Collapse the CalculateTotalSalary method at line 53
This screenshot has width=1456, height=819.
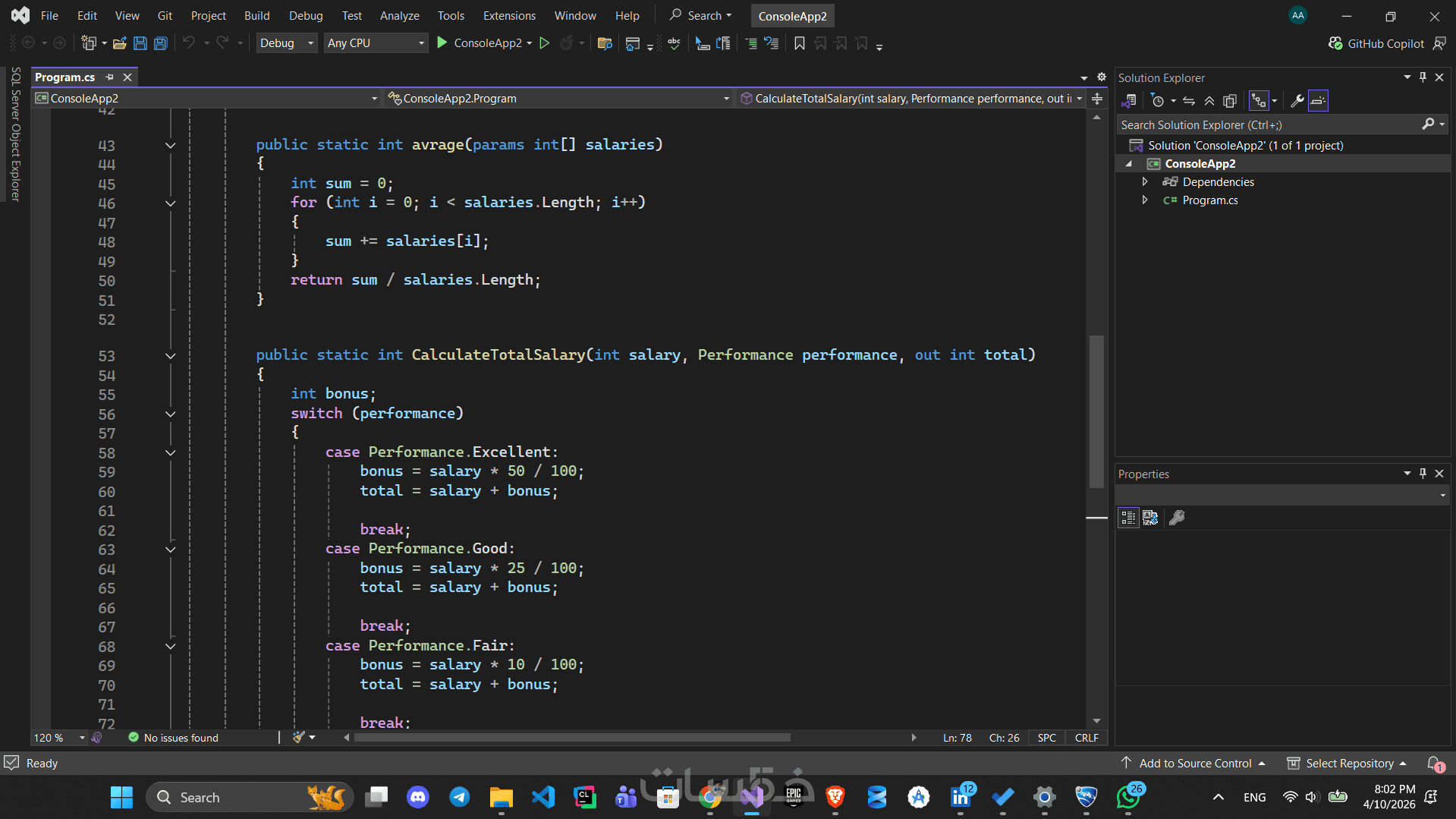[x=171, y=356]
